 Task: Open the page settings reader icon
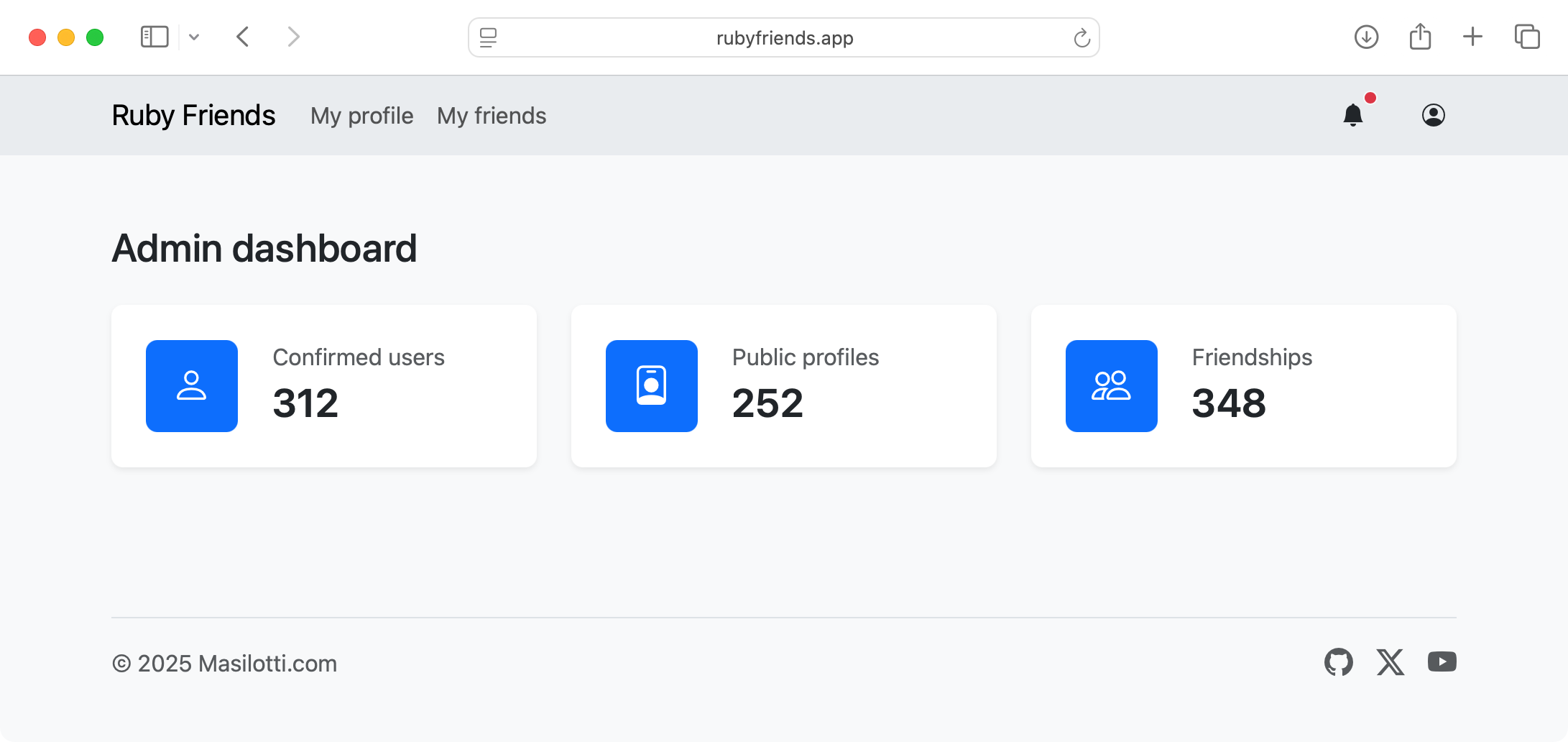coord(489,37)
